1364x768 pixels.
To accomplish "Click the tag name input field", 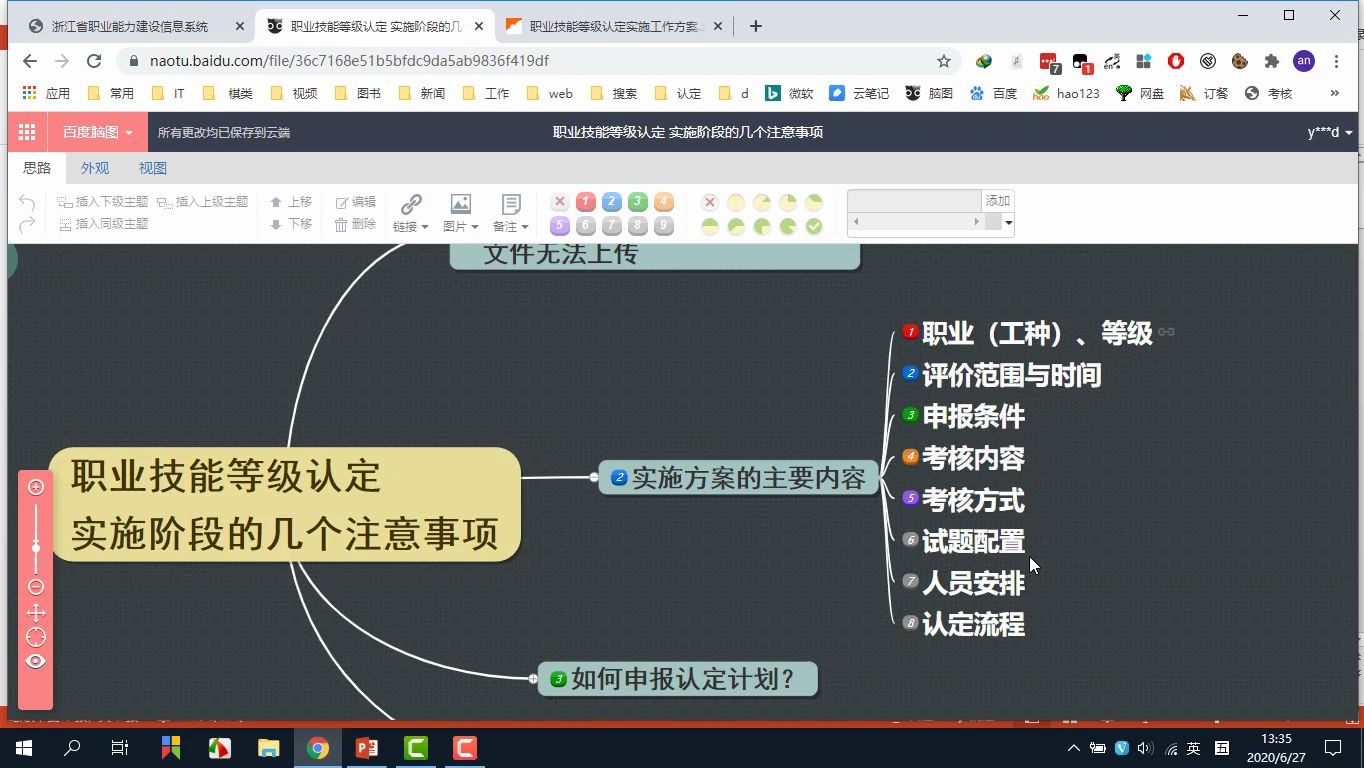I will (x=915, y=201).
